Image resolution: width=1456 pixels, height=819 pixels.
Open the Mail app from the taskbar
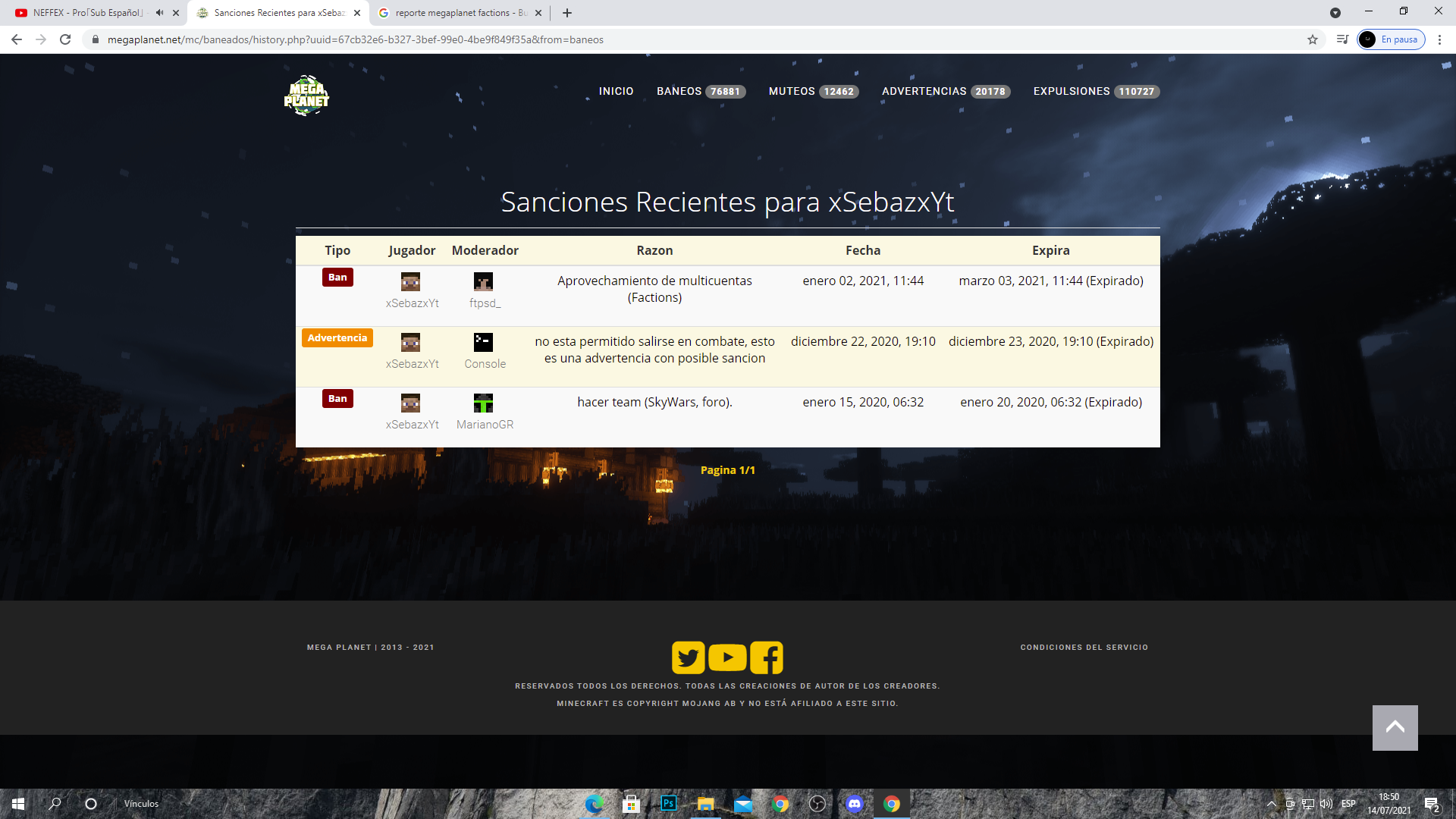(743, 804)
